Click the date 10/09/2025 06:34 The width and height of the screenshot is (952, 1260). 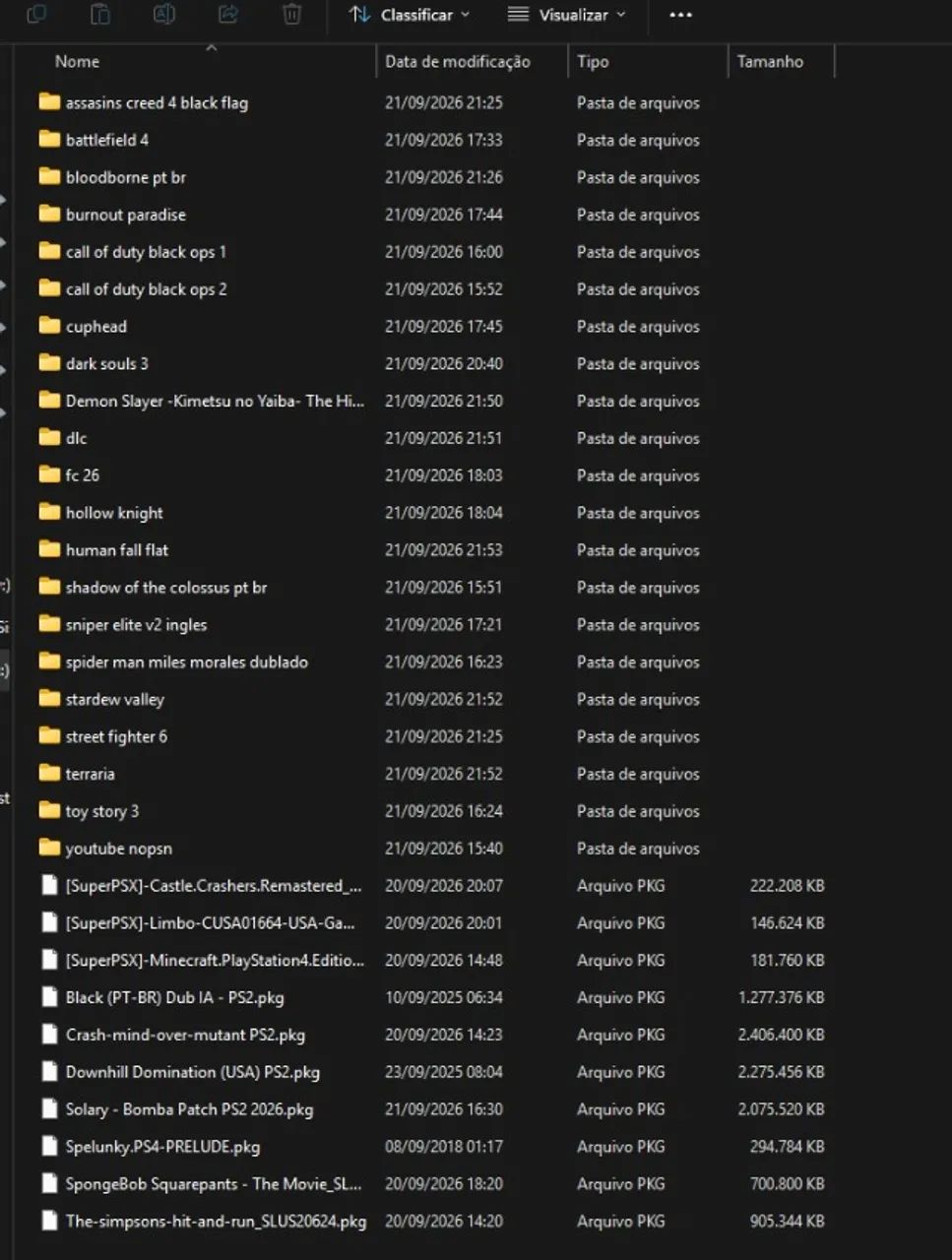(444, 997)
